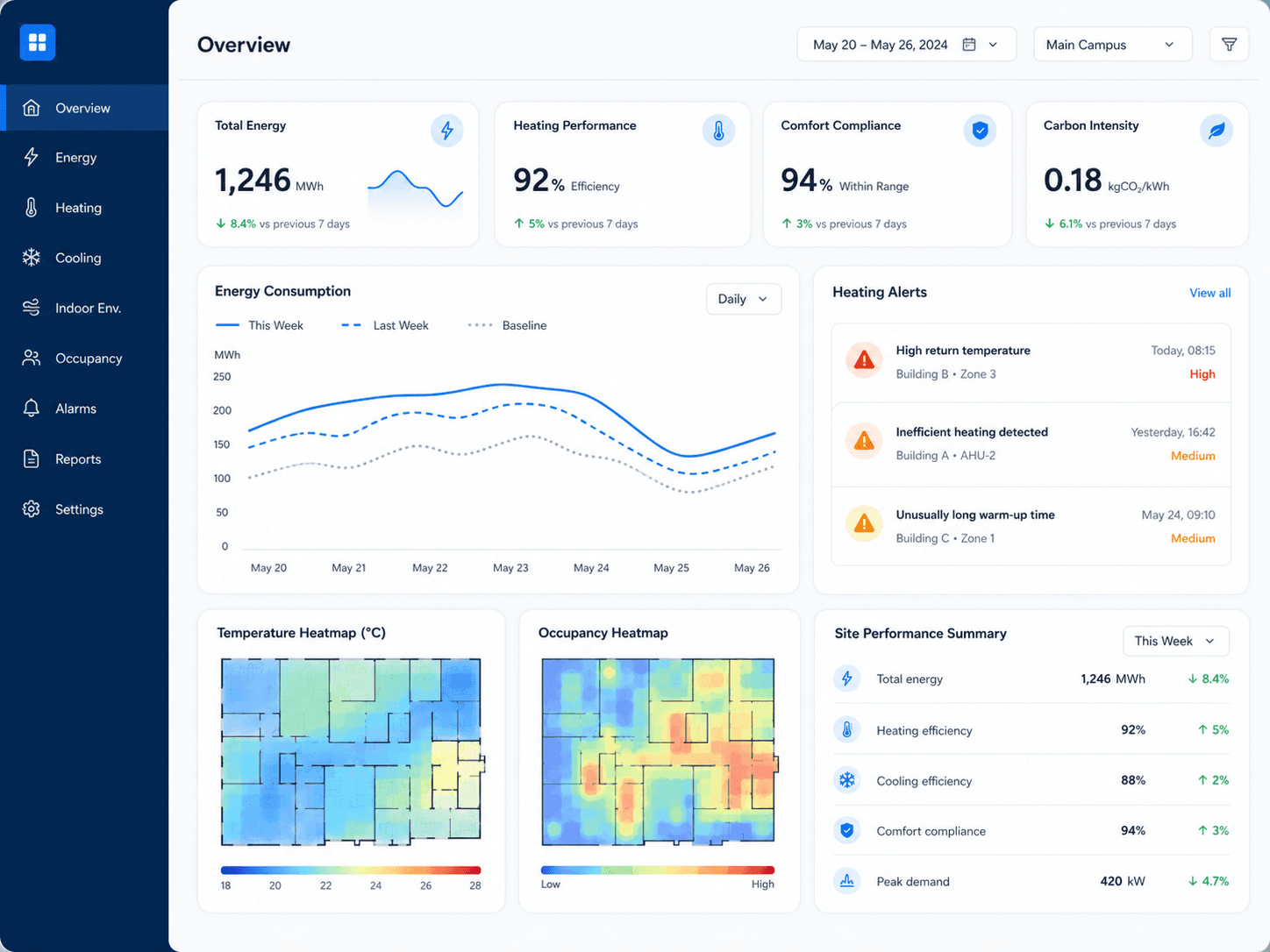The width and height of the screenshot is (1270, 952).
Task: Click the occupancy Low-High color scale bar
Action: click(658, 870)
